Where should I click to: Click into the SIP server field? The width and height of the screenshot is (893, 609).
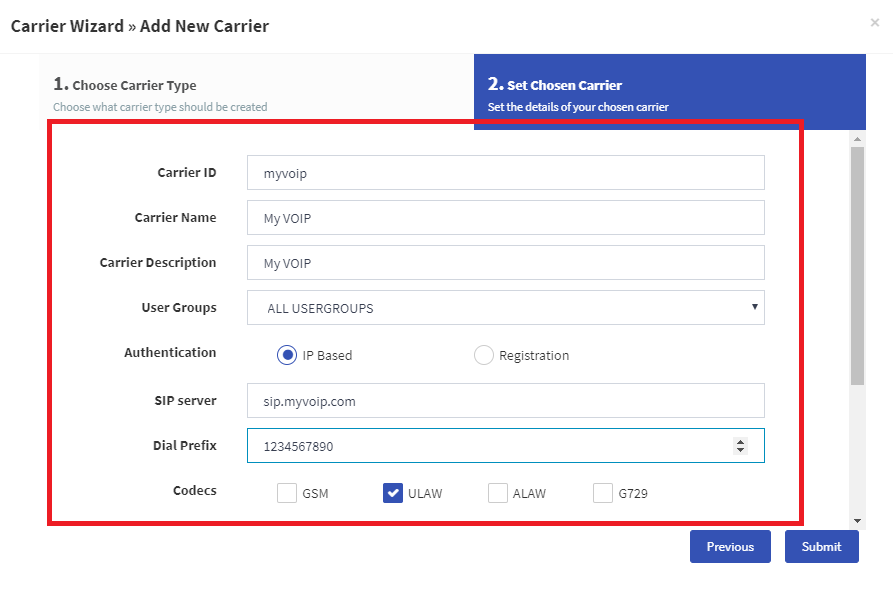[x=506, y=400]
